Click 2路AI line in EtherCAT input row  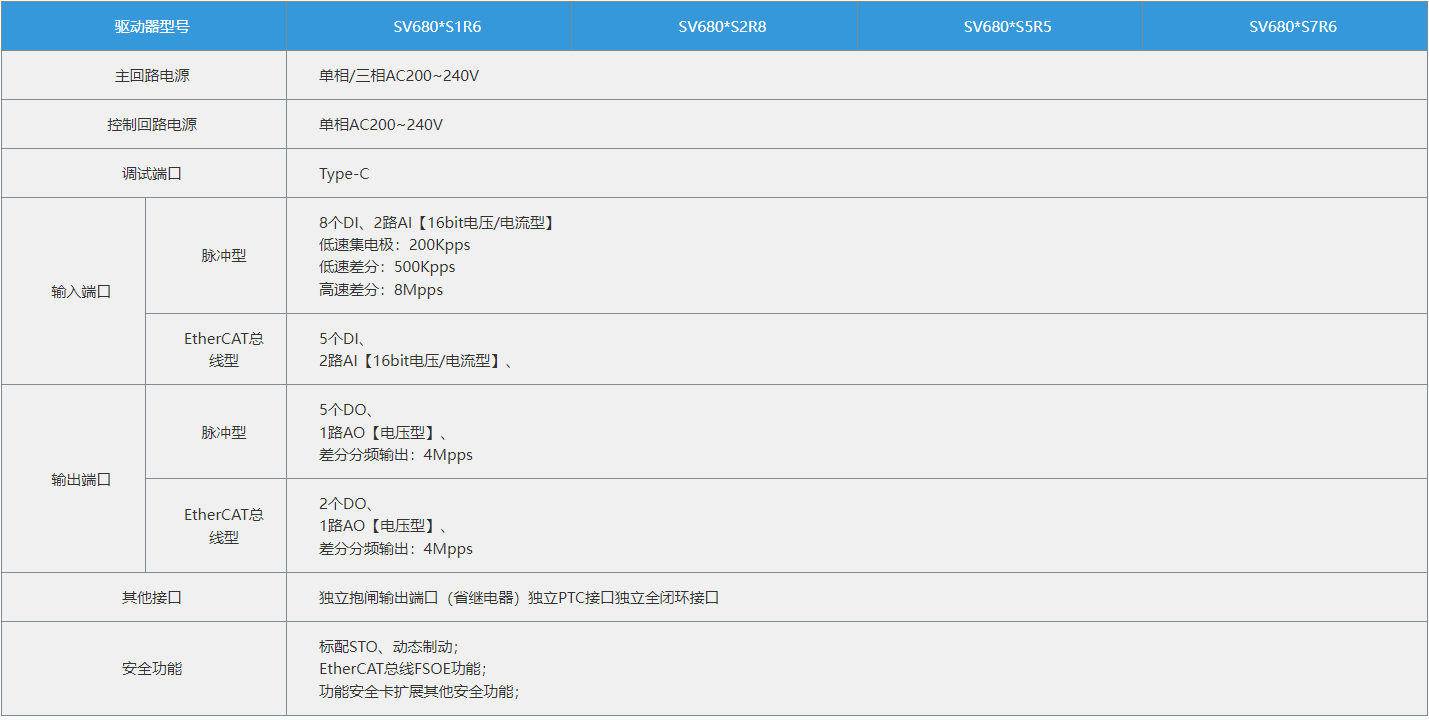(x=417, y=361)
